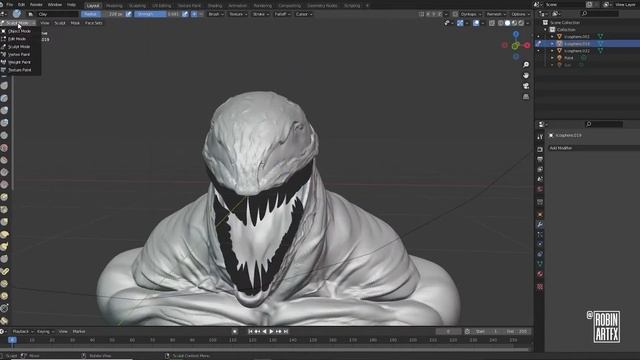
Task: Collapse the Collection tree in outliner
Action: 545,29
